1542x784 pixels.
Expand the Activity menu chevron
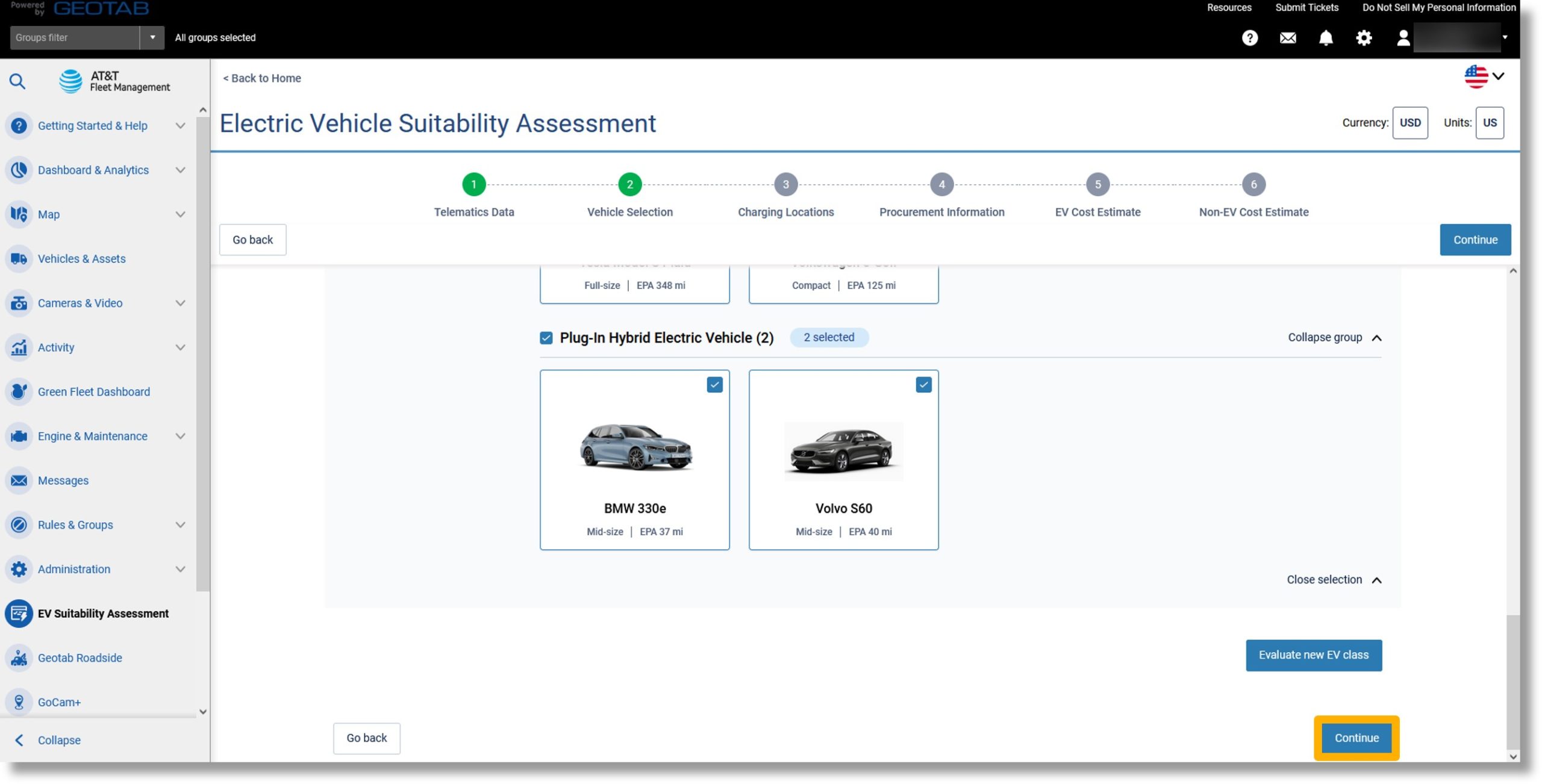tap(180, 347)
